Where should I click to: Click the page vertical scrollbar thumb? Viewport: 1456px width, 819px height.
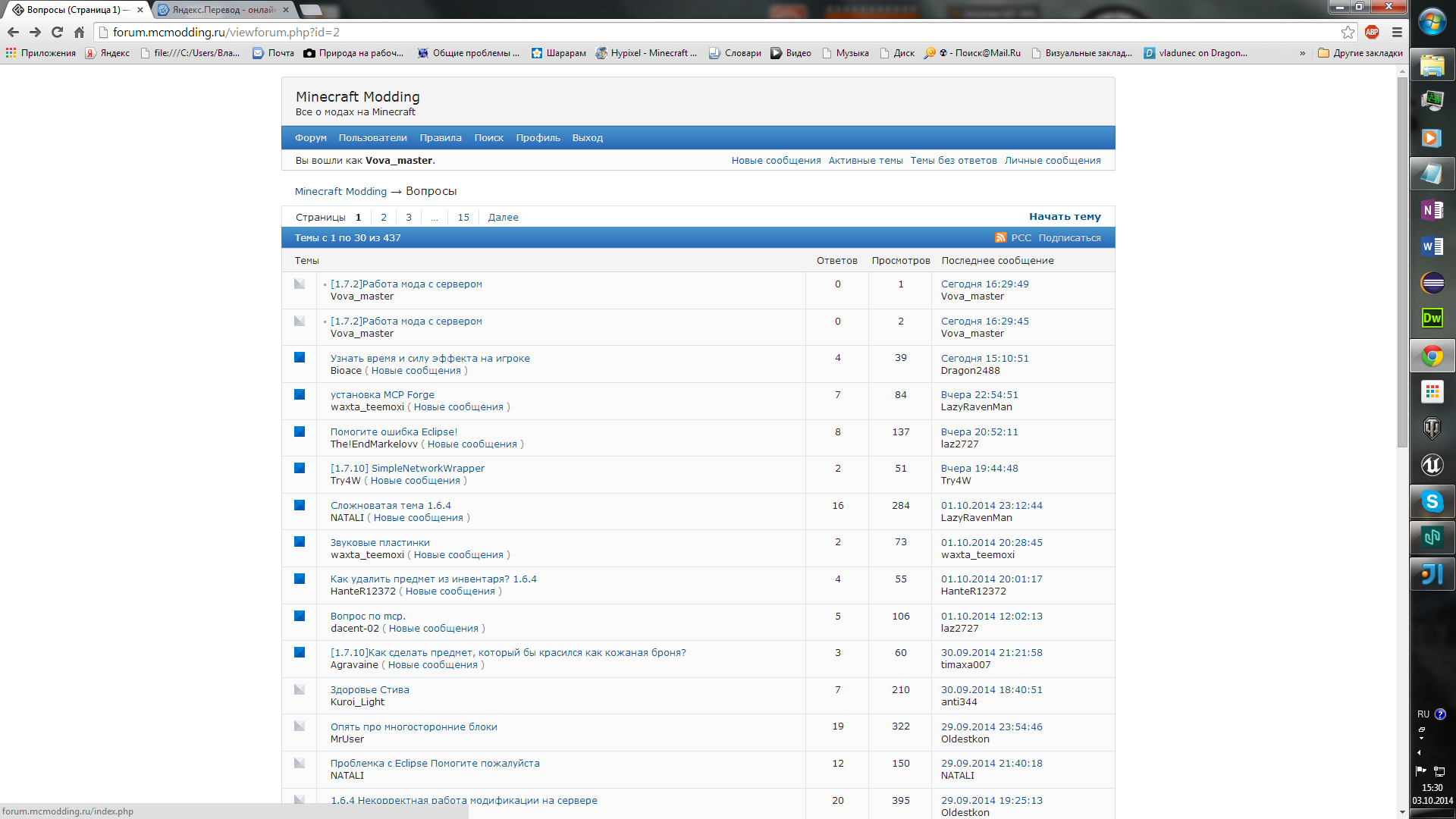point(1402,262)
